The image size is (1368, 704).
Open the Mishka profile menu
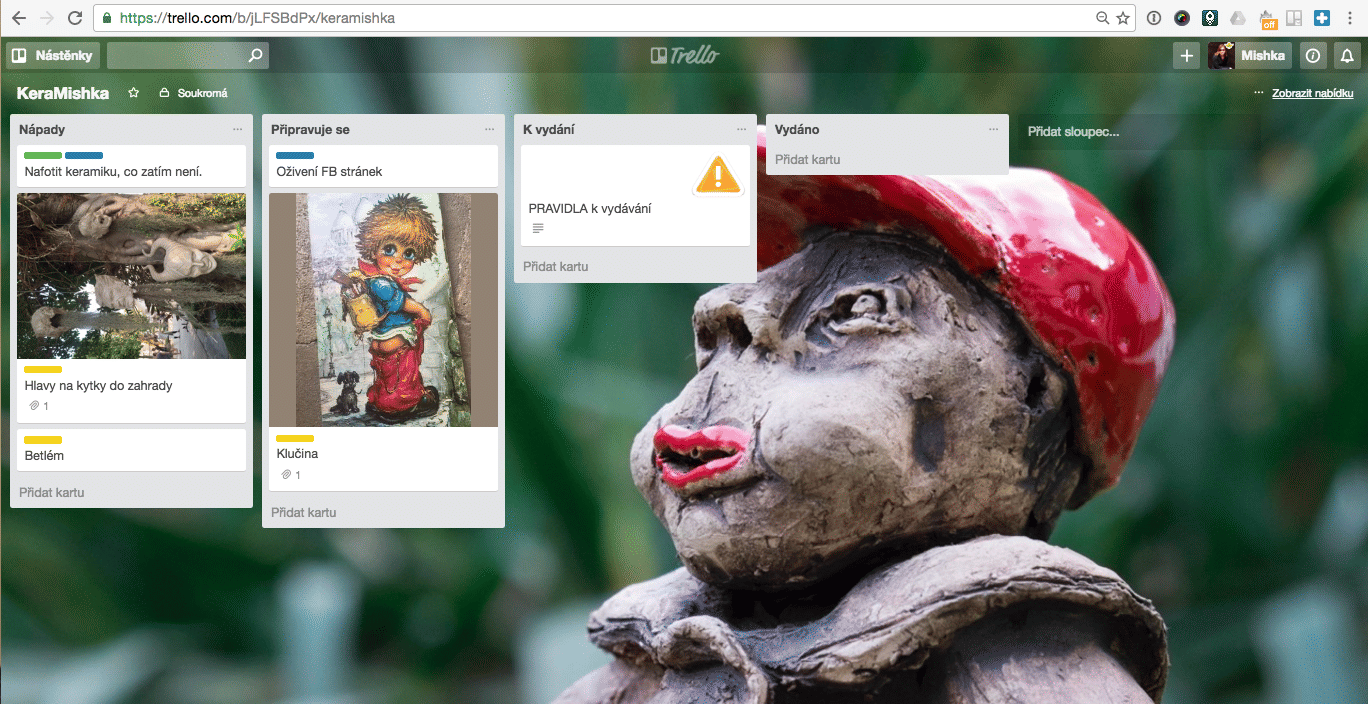1249,56
